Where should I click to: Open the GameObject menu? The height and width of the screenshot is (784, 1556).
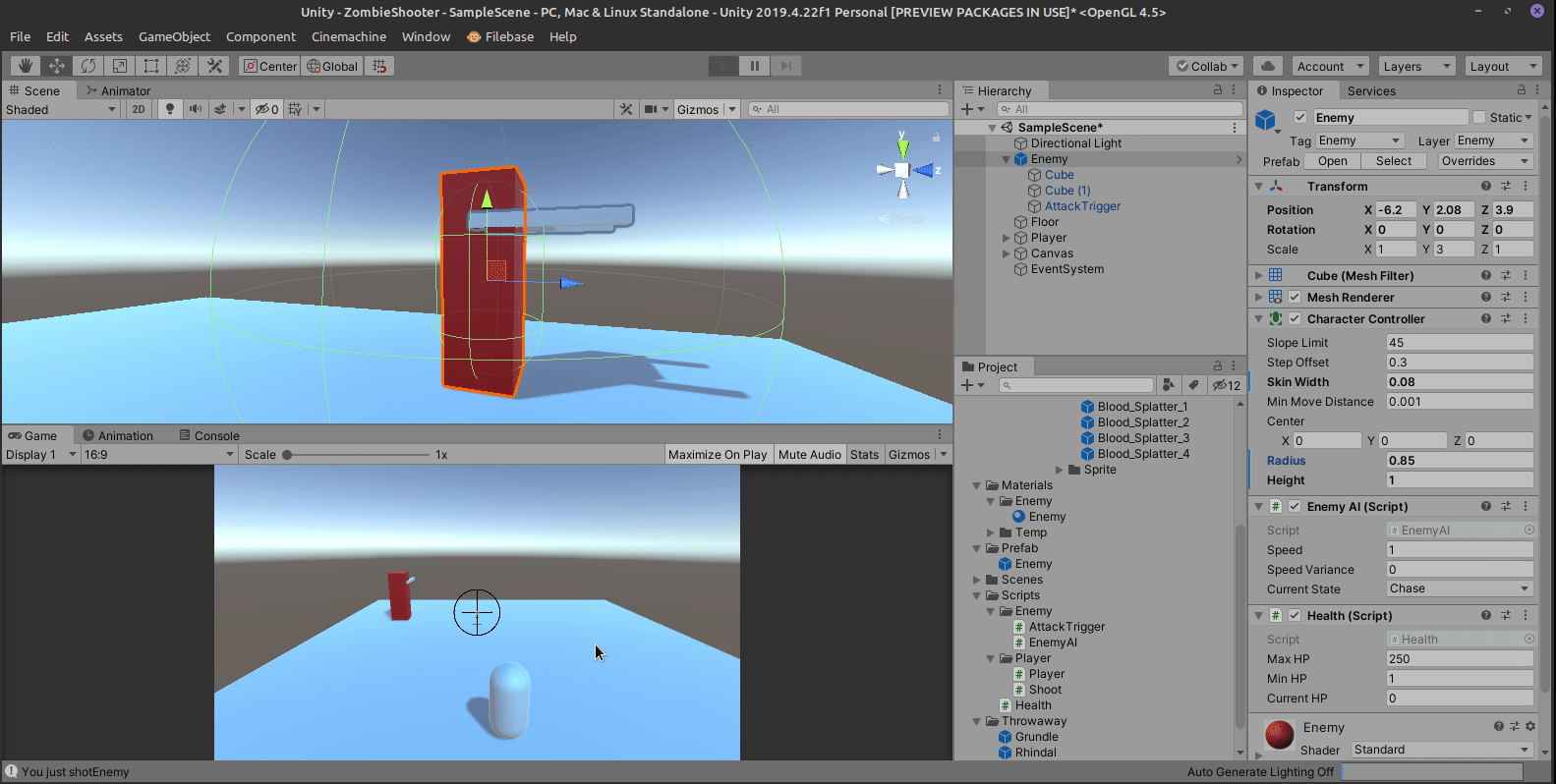(x=174, y=36)
